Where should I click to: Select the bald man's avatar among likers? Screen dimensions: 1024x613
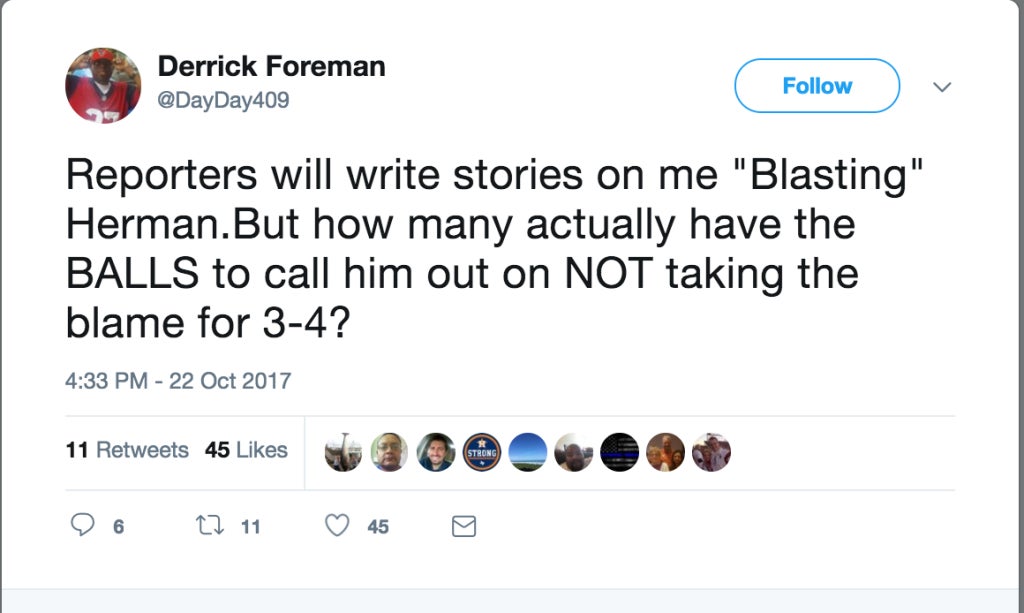[573, 452]
